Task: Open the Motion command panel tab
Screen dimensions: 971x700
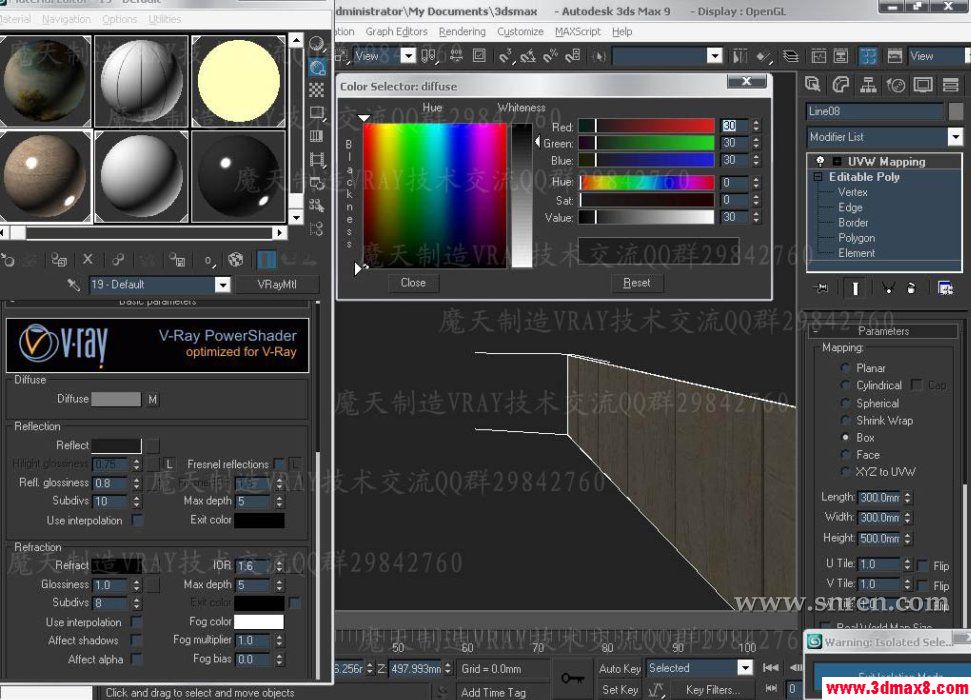Action: click(895, 84)
